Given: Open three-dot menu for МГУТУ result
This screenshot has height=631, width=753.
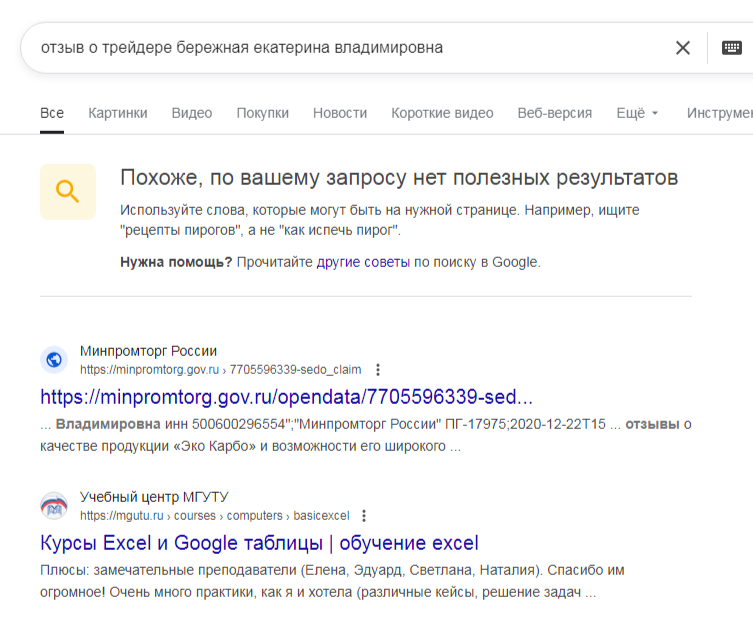Looking at the screenshot, I should pos(364,516).
